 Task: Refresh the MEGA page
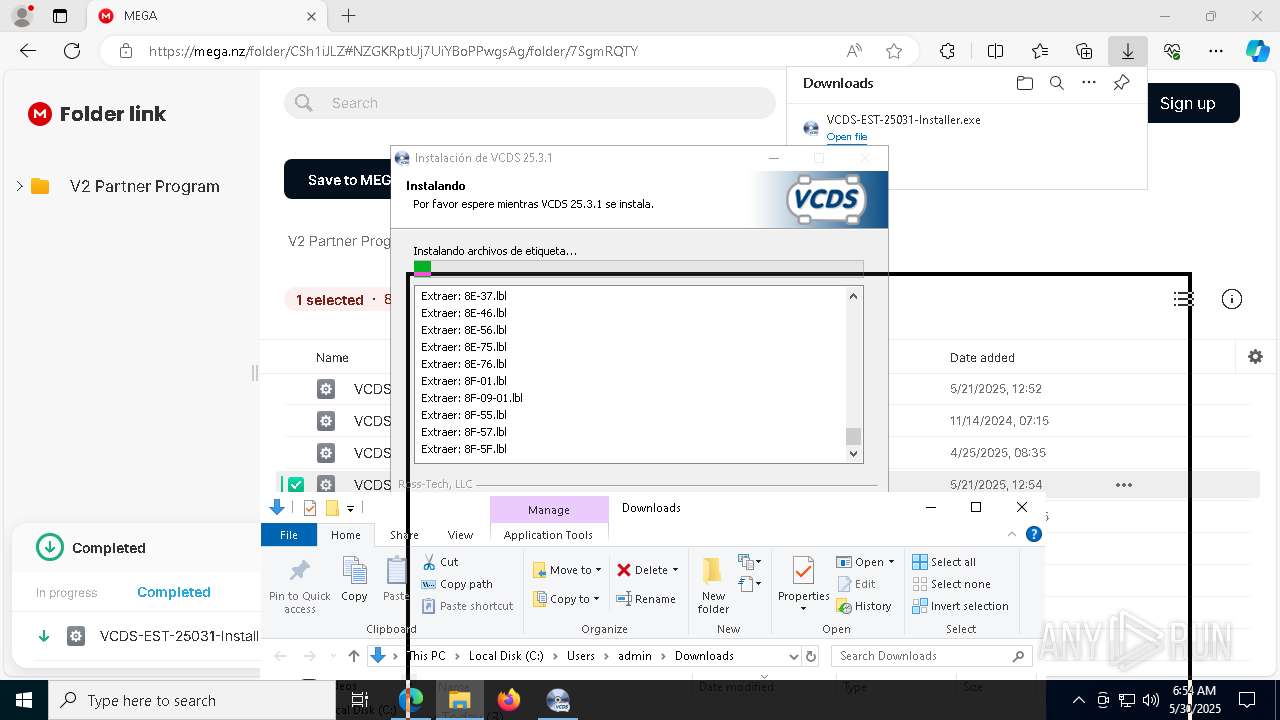point(72,51)
